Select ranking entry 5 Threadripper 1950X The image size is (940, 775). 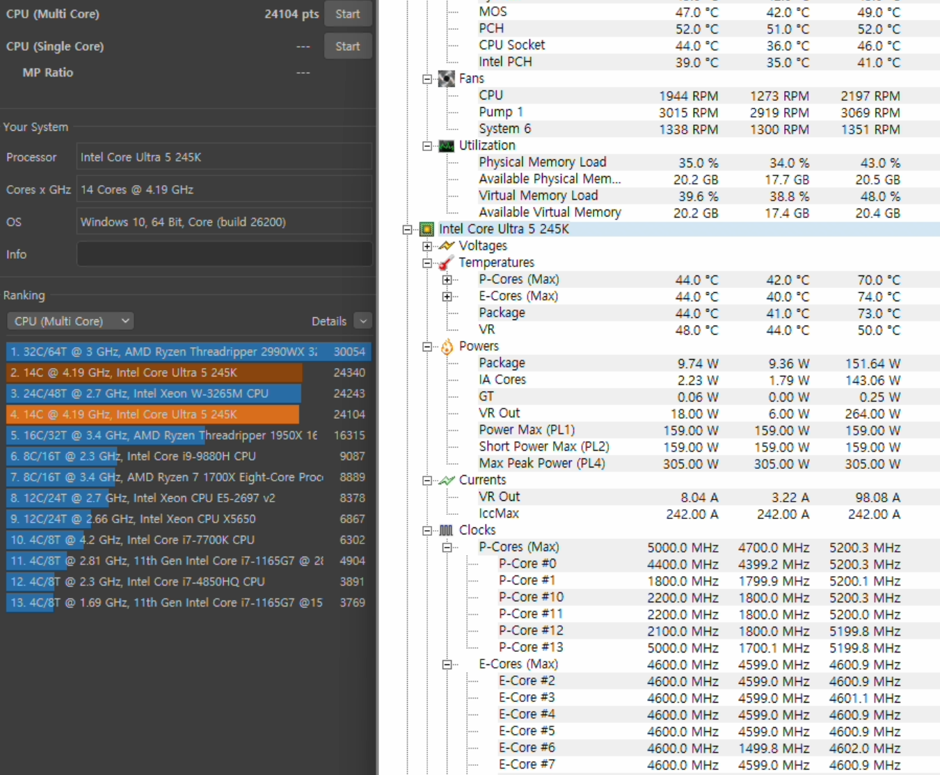(x=188, y=435)
